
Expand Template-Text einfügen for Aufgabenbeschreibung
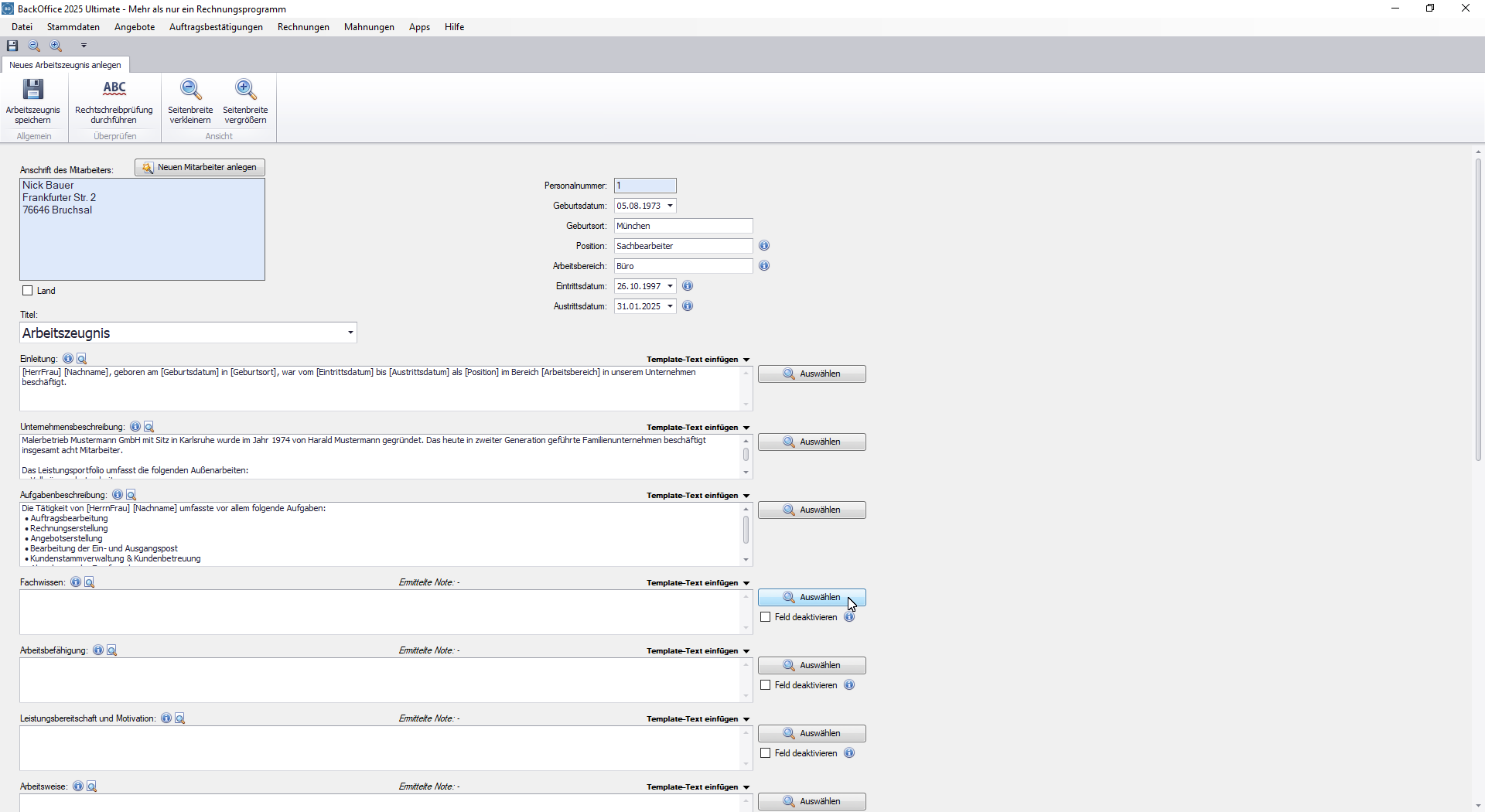coord(698,496)
